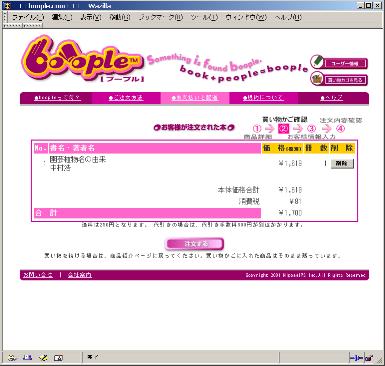
Task: Open the Navigator icon in the status bar
Action: tap(12, 358)
